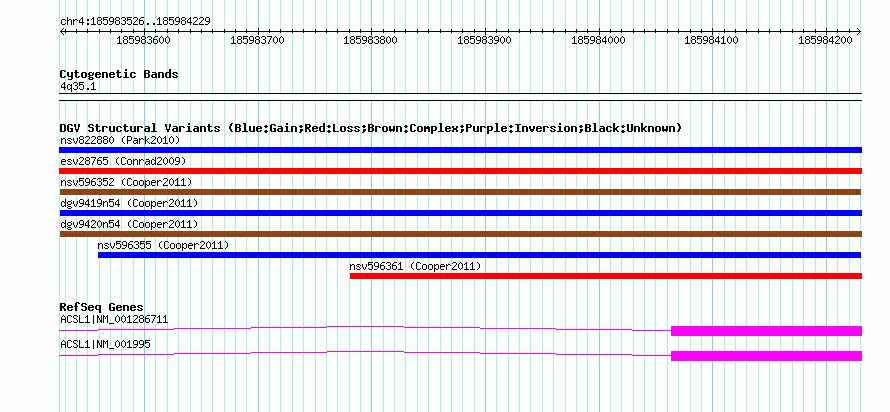Viewport: 890px width, 412px height.
Task: Open the nsv596361 (Cooper2011) label
Action: (415, 266)
